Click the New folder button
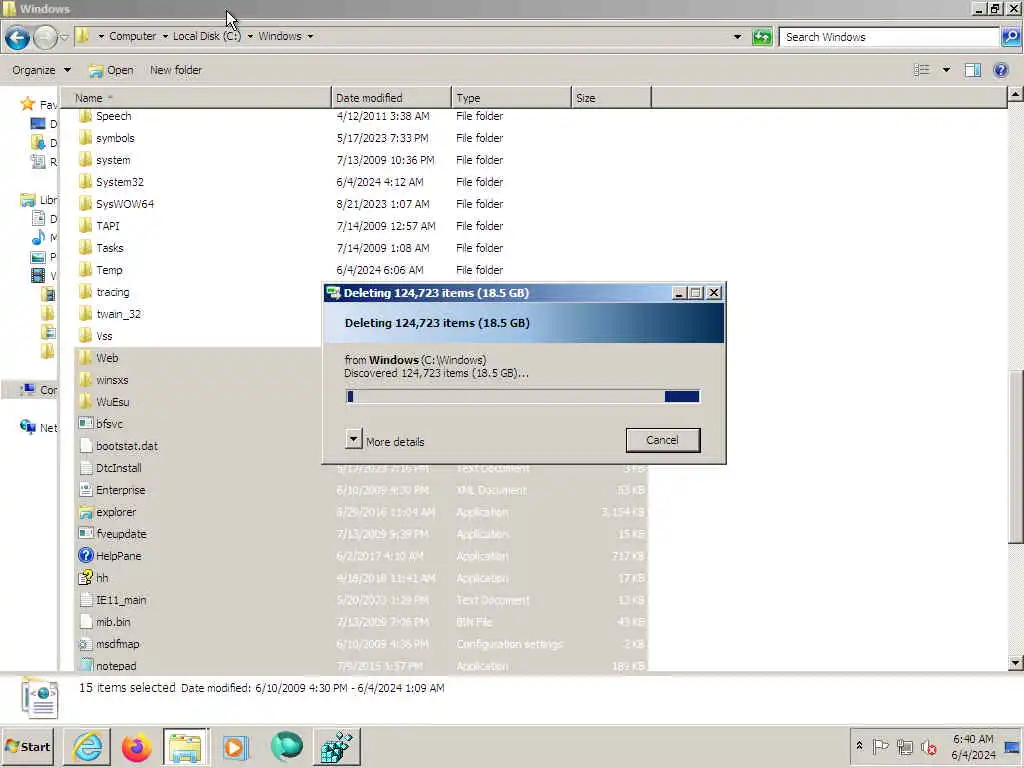Image resolution: width=1024 pixels, height=768 pixels. (x=176, y=70)
